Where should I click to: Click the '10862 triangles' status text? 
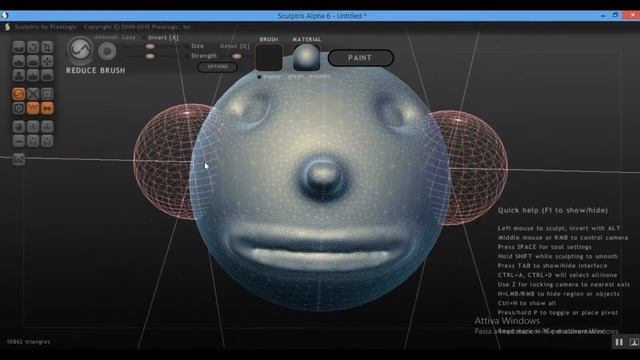[x=28, y=342]
